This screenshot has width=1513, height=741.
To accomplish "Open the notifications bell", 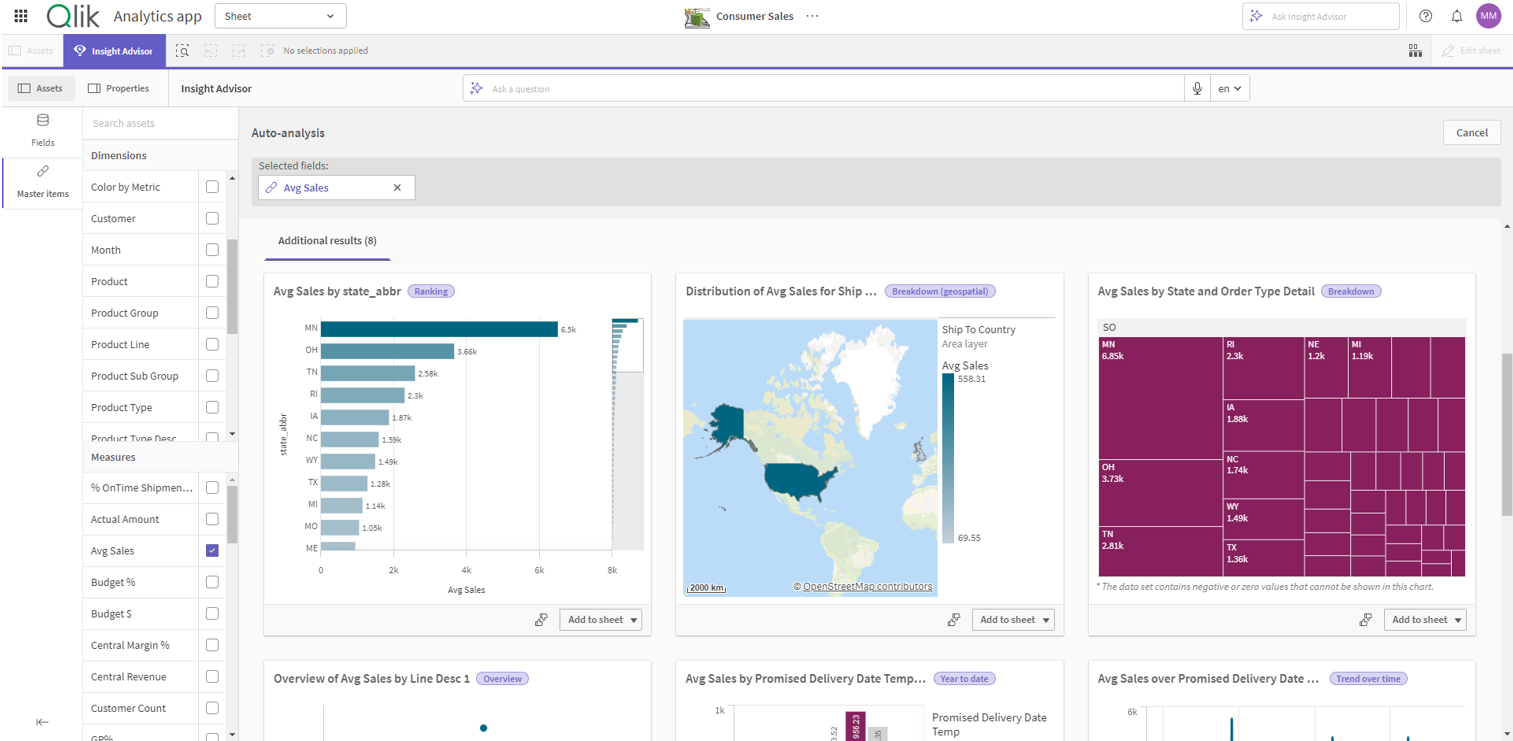I will pos(1457,16).
